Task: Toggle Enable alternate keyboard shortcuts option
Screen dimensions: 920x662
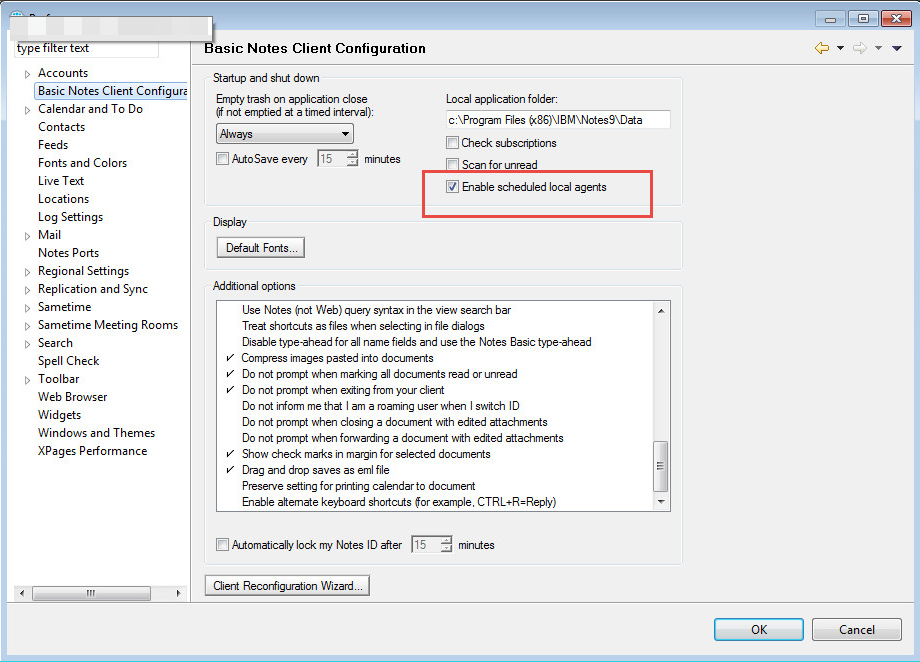Action: (x=399, y=502)
